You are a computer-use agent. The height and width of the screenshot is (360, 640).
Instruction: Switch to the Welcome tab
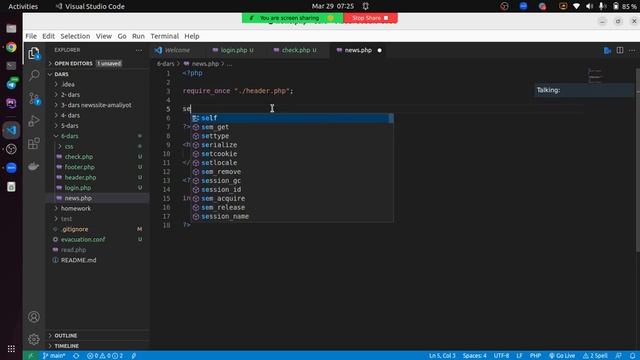click(177, 50)
